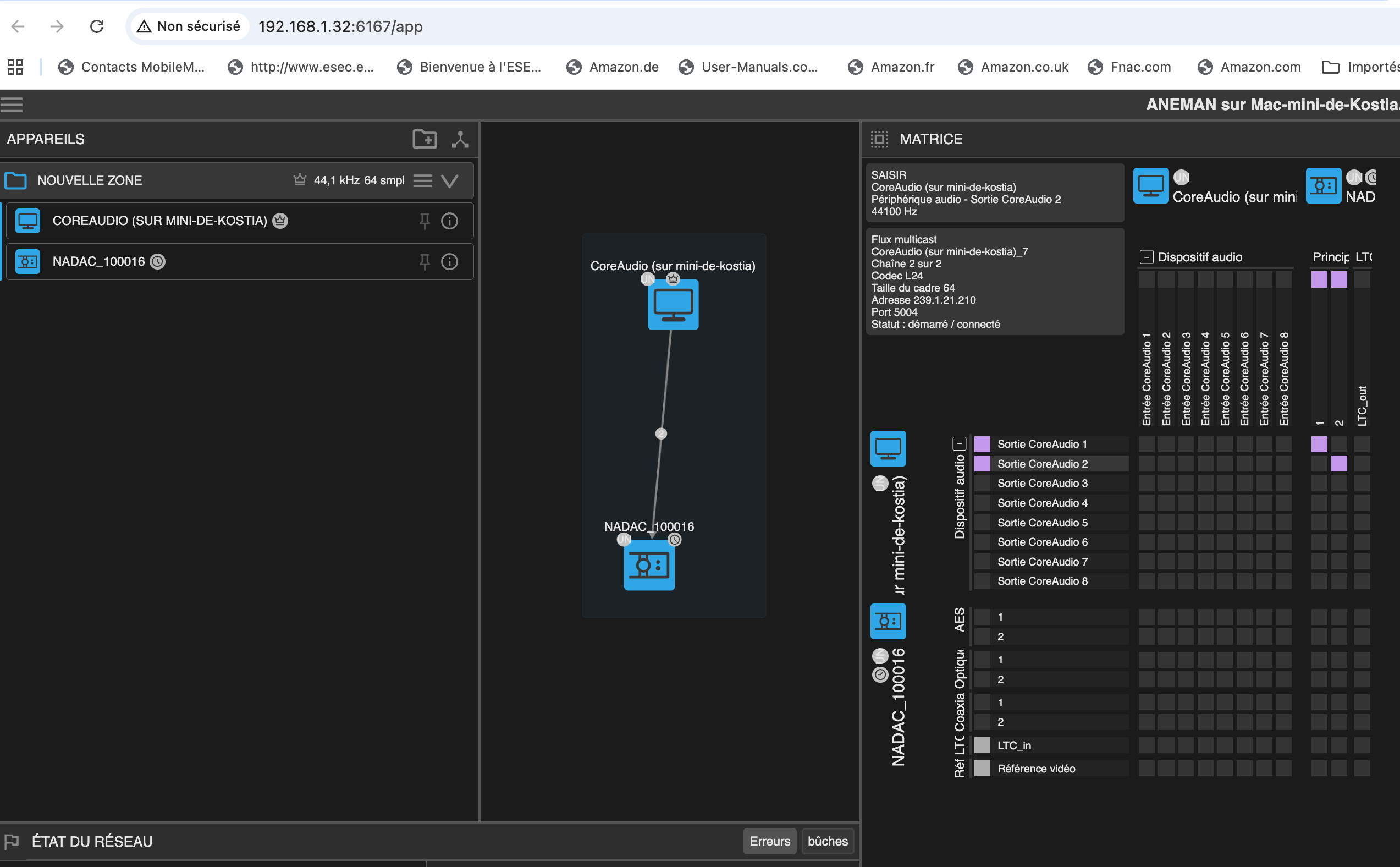Collapse the Dispositif audio row group
1400x867 pixels.
(x=960, y=444)
